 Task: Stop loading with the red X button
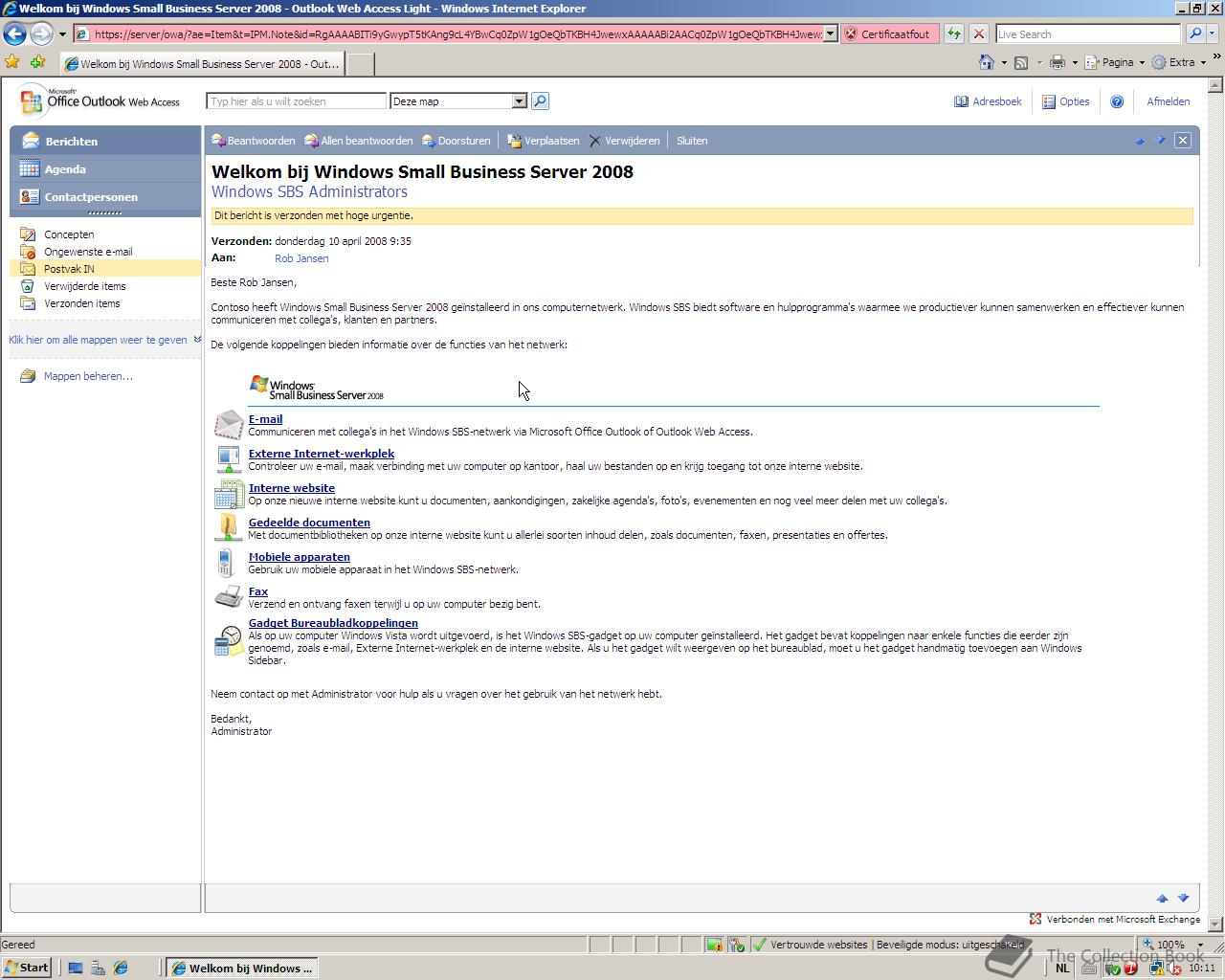pos(978,33)
